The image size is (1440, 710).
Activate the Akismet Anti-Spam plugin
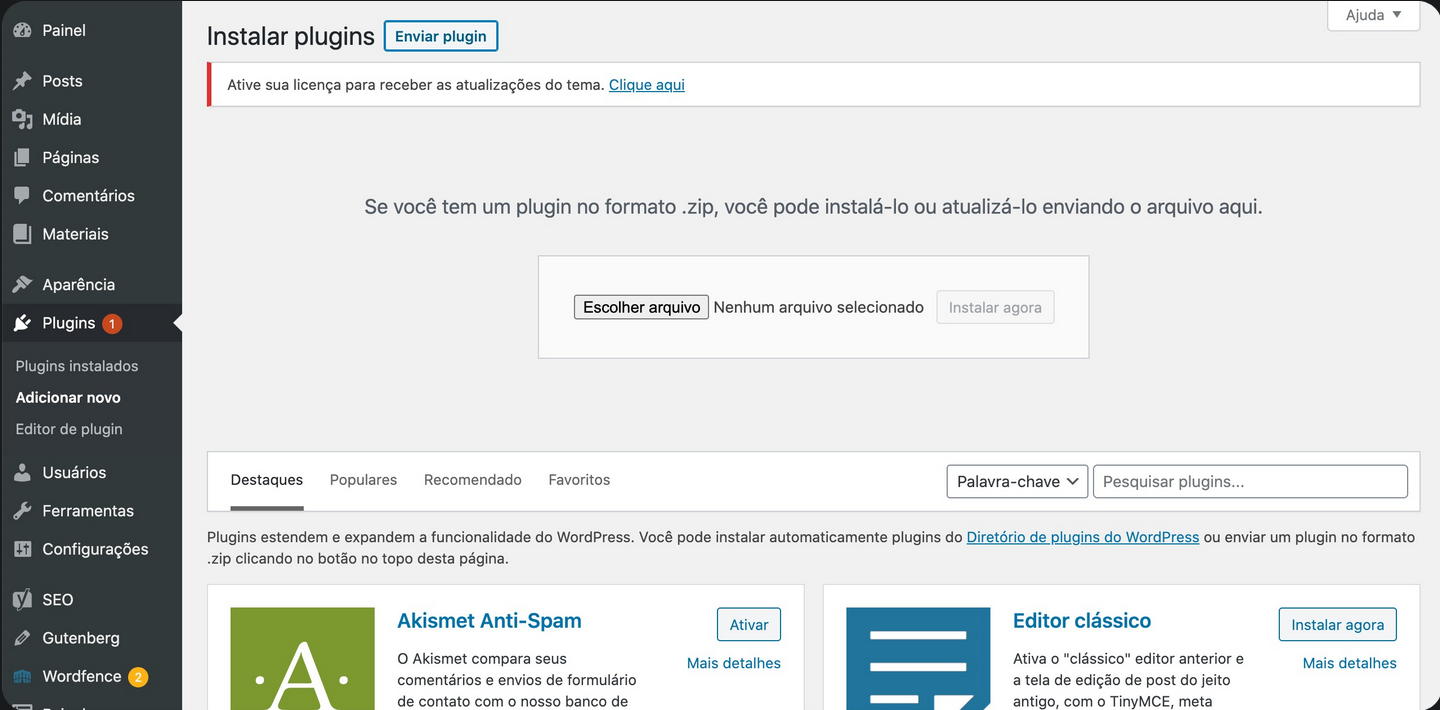pyautogui.click(x=748, y=624)
